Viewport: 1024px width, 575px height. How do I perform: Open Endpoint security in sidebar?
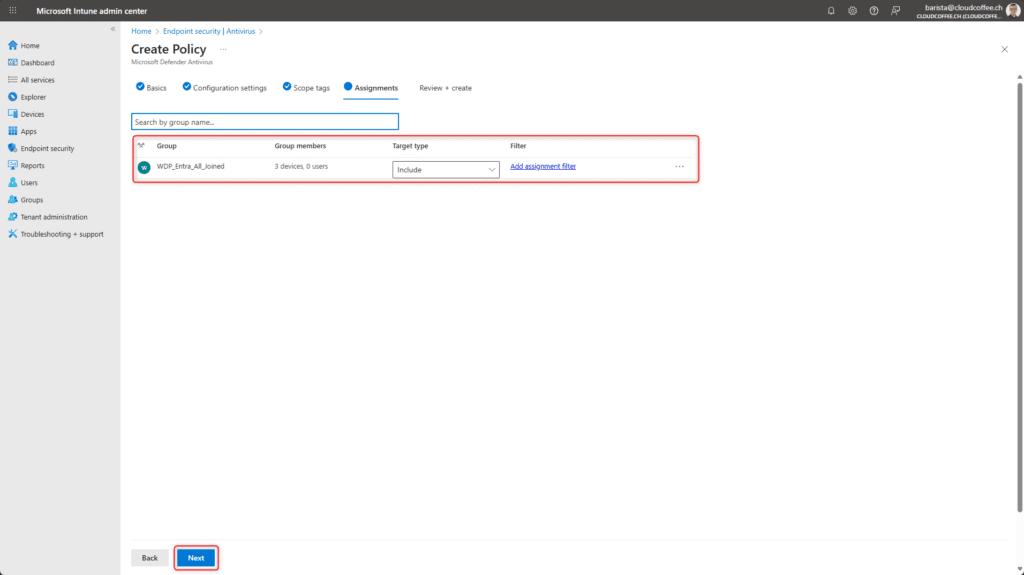(47, 148)
